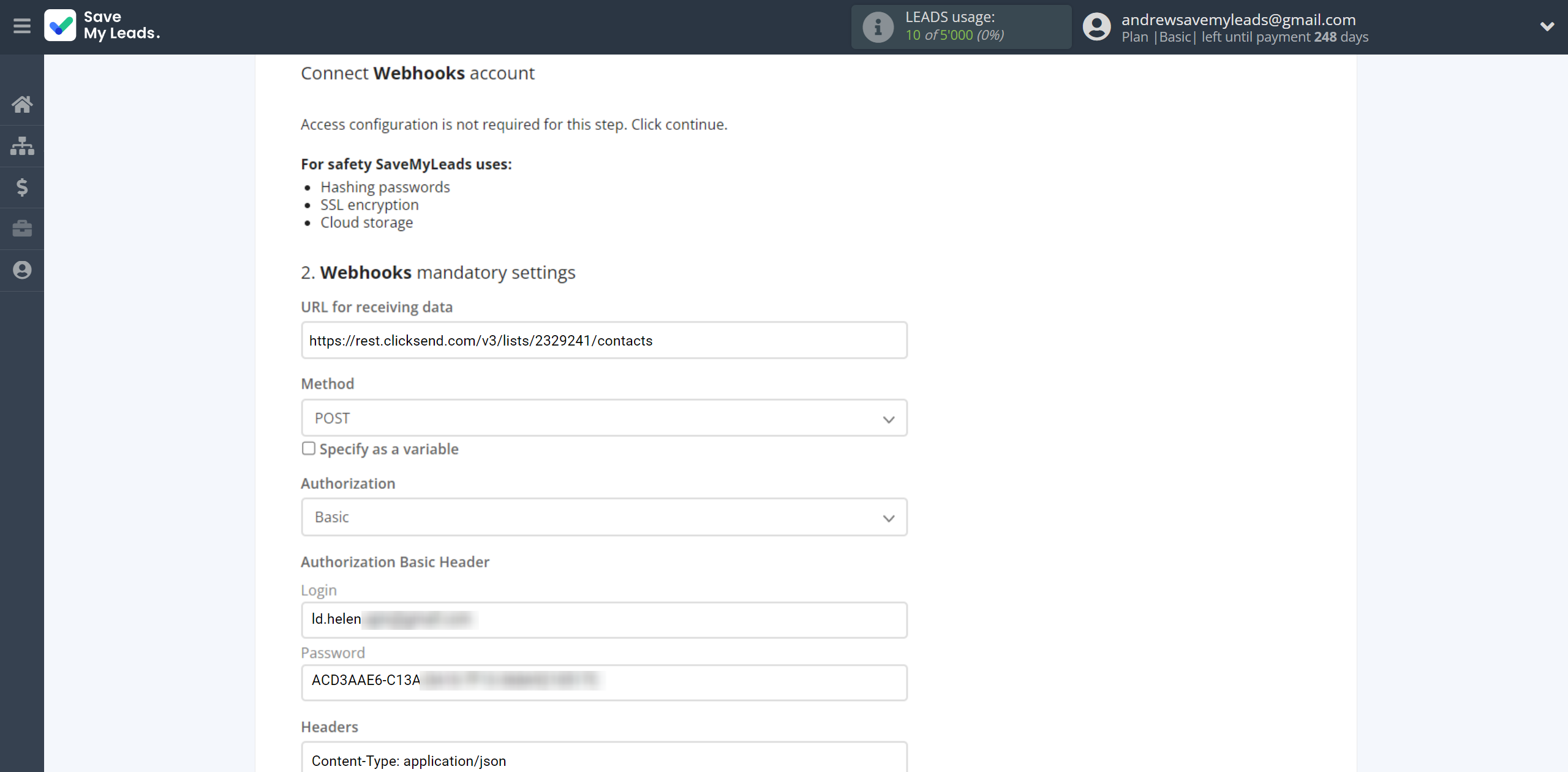This screenshot has height=772, width=1568.
Task: Click the user avatar in the header
Action: [x=1096, y=27]
